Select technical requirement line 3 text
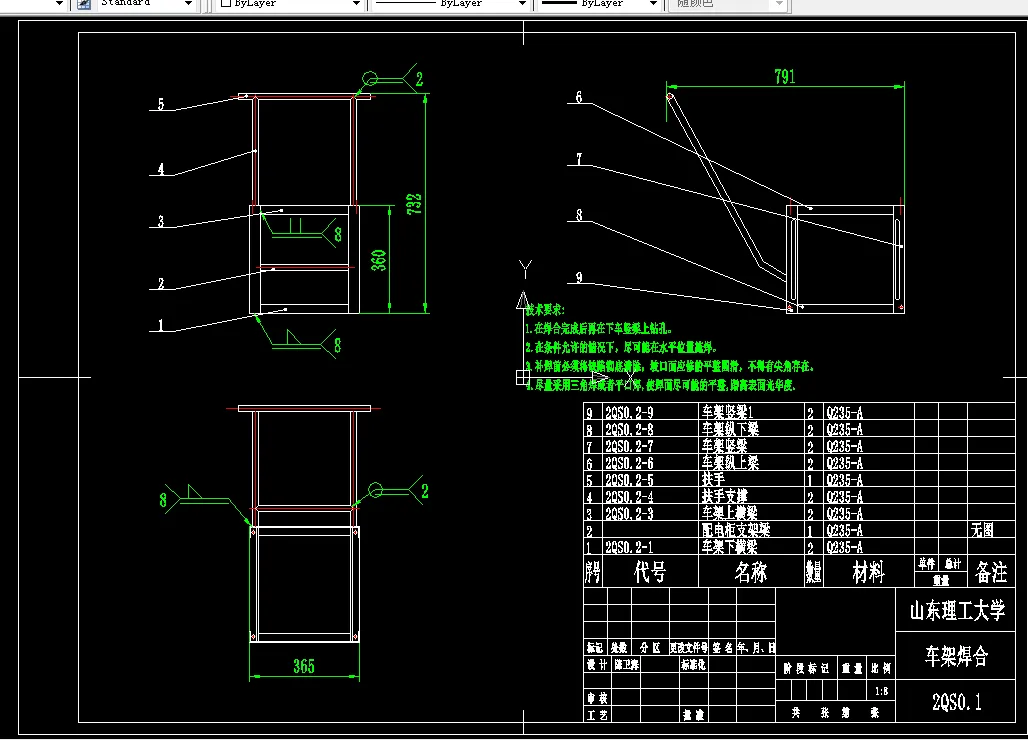 point(669,366)
